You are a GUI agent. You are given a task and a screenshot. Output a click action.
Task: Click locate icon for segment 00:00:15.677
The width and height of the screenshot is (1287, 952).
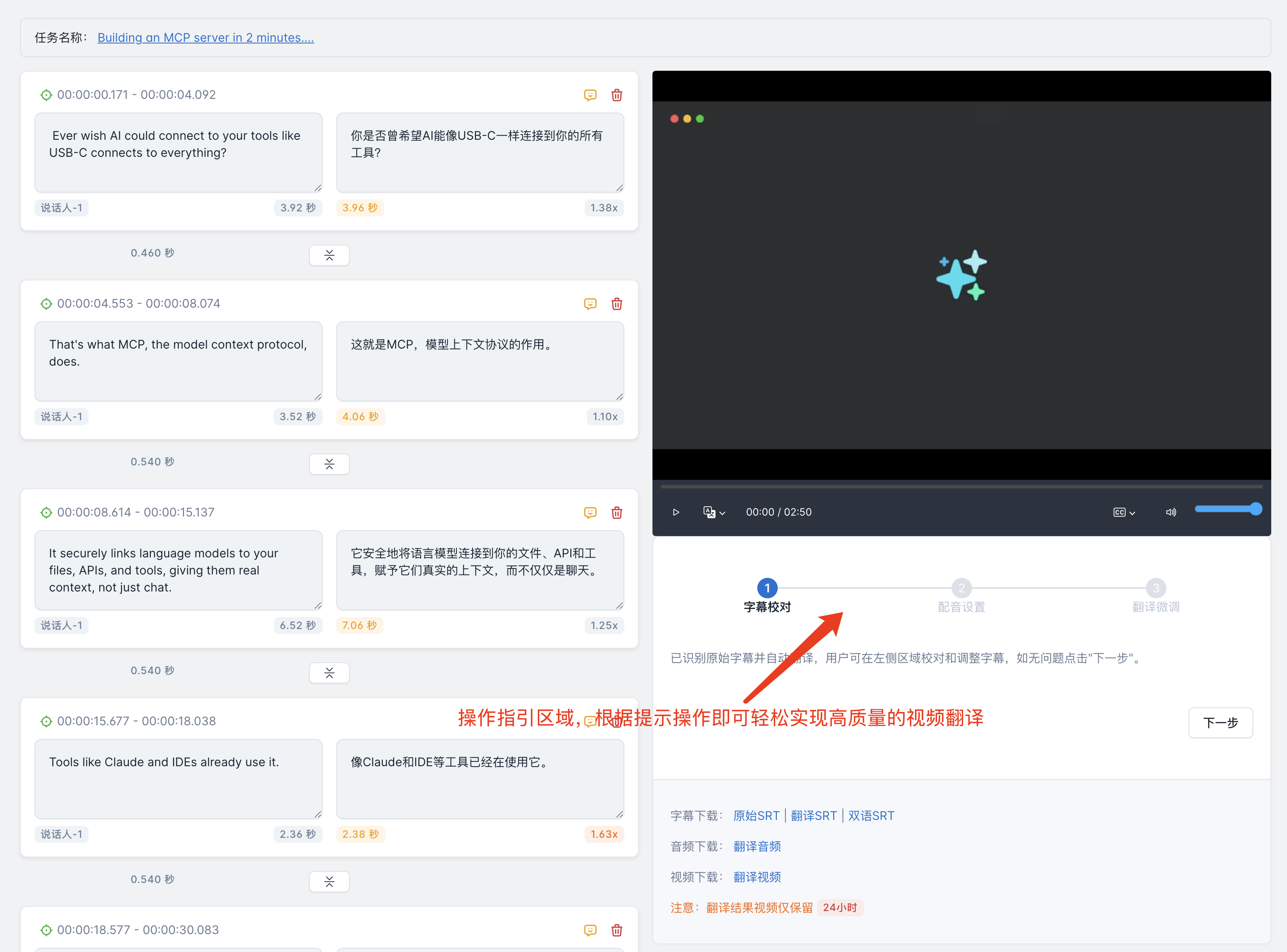pos(46,721)
